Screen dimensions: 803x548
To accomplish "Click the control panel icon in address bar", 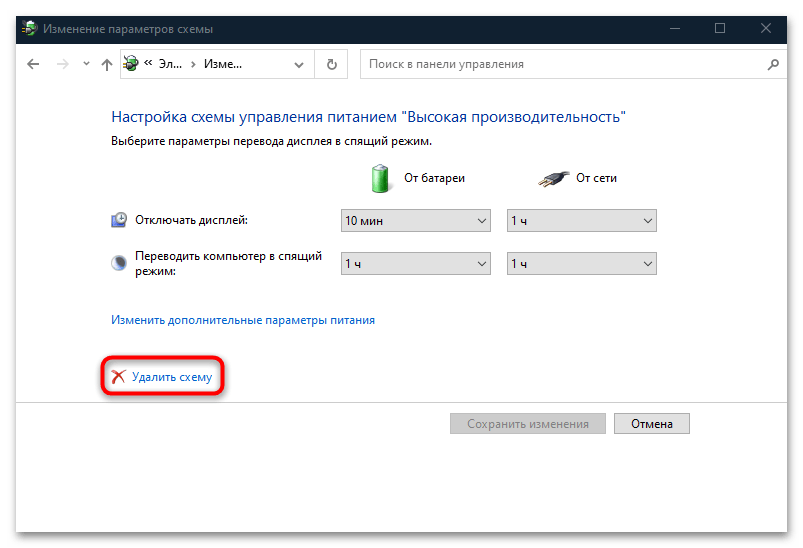I will [132, 64].
